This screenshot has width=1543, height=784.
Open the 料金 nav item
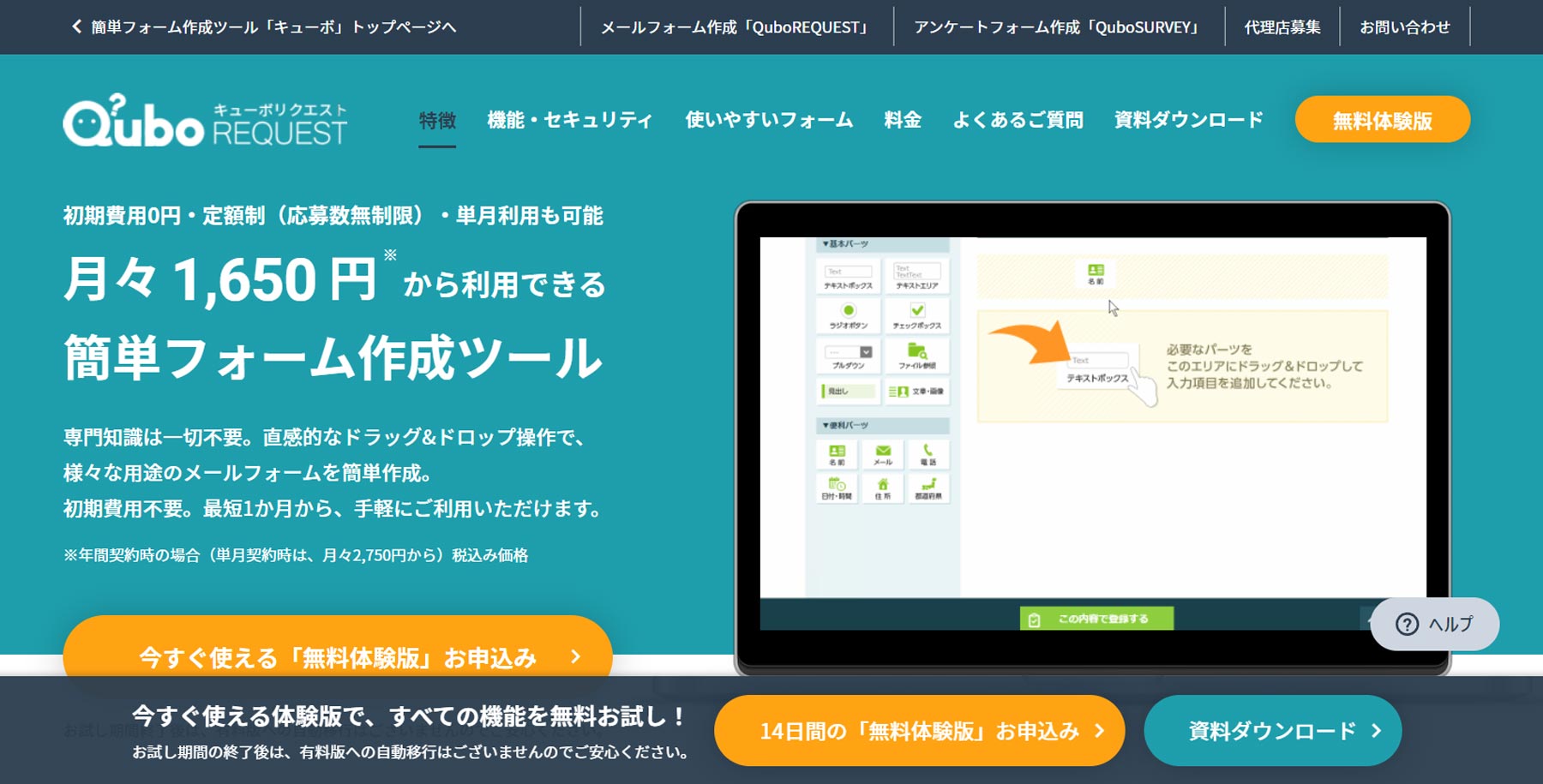coord(903,120)
